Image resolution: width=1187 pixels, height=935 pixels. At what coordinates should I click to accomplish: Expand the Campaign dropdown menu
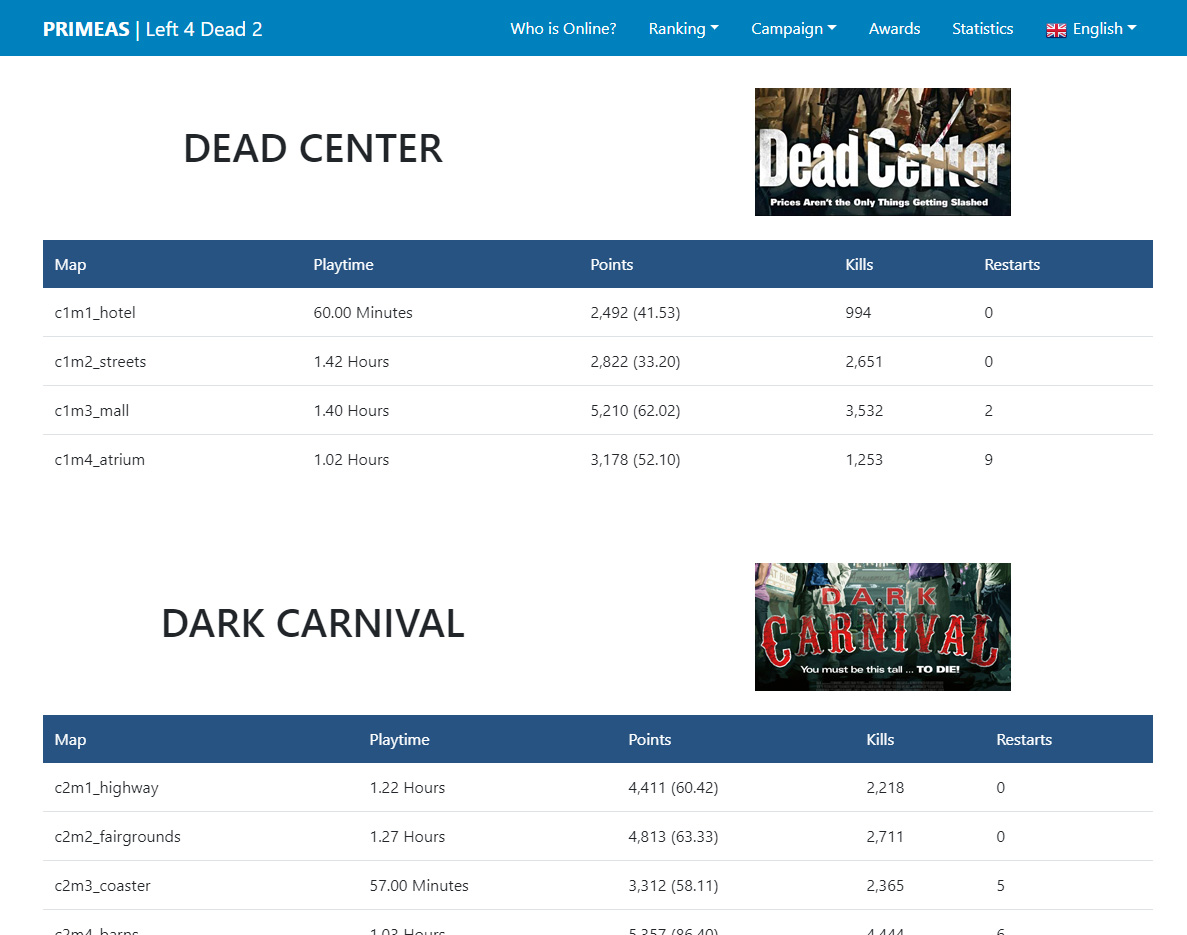point(793,29)
